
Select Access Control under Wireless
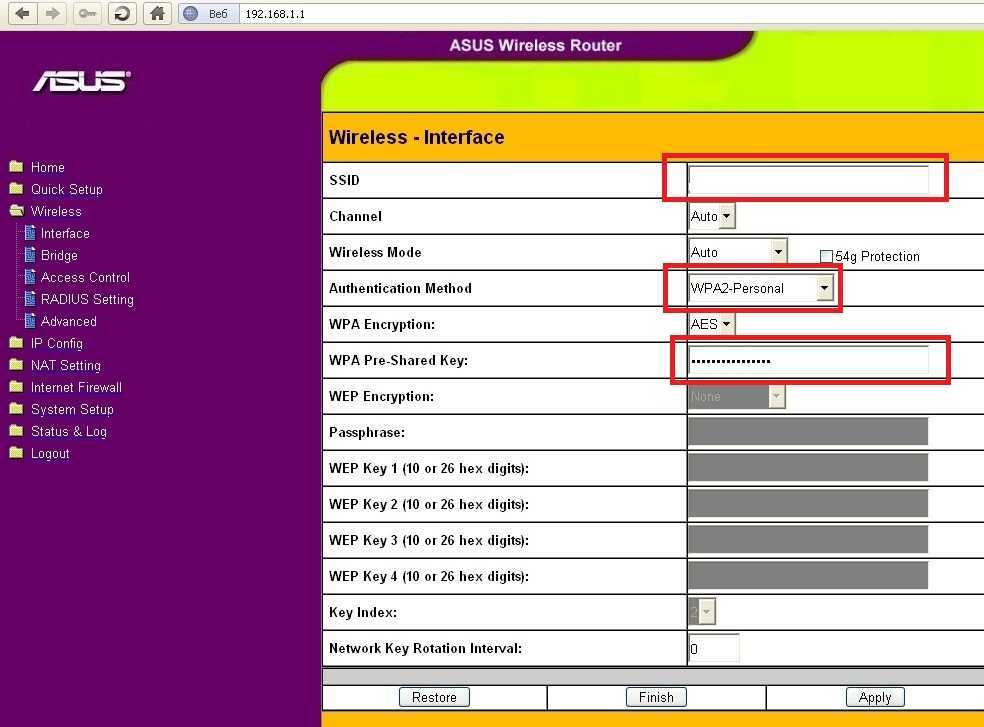[x=85, y=277]
